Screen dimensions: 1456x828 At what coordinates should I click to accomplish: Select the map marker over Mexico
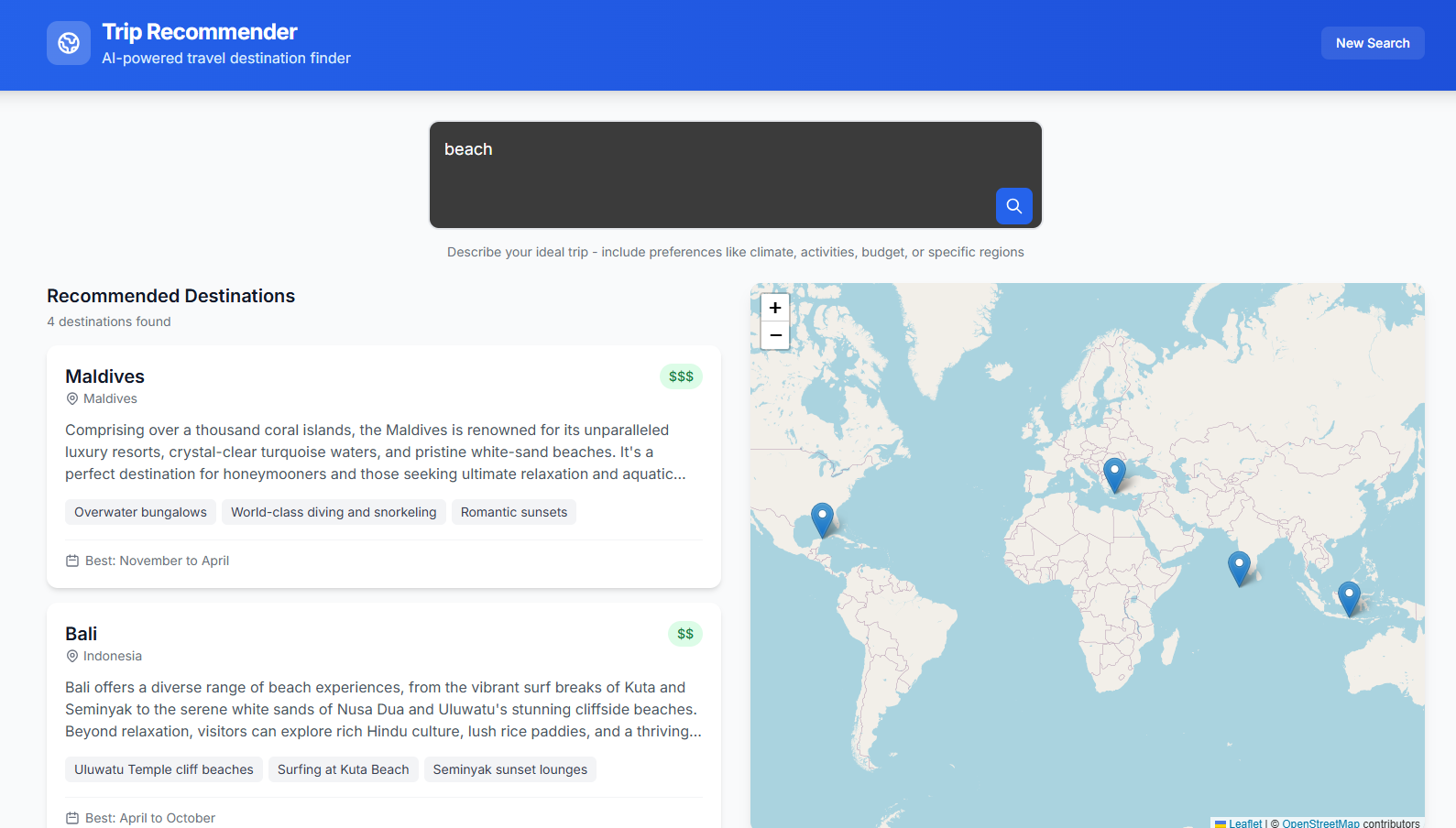pyautogui.click(x=822, y=519)
